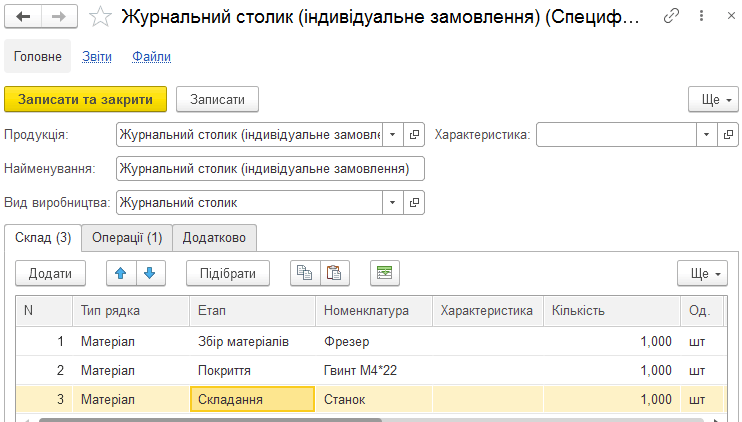Copy rows to clipboard icon
742x422 pixels.
pyautogui.click(x=305, y=273)
